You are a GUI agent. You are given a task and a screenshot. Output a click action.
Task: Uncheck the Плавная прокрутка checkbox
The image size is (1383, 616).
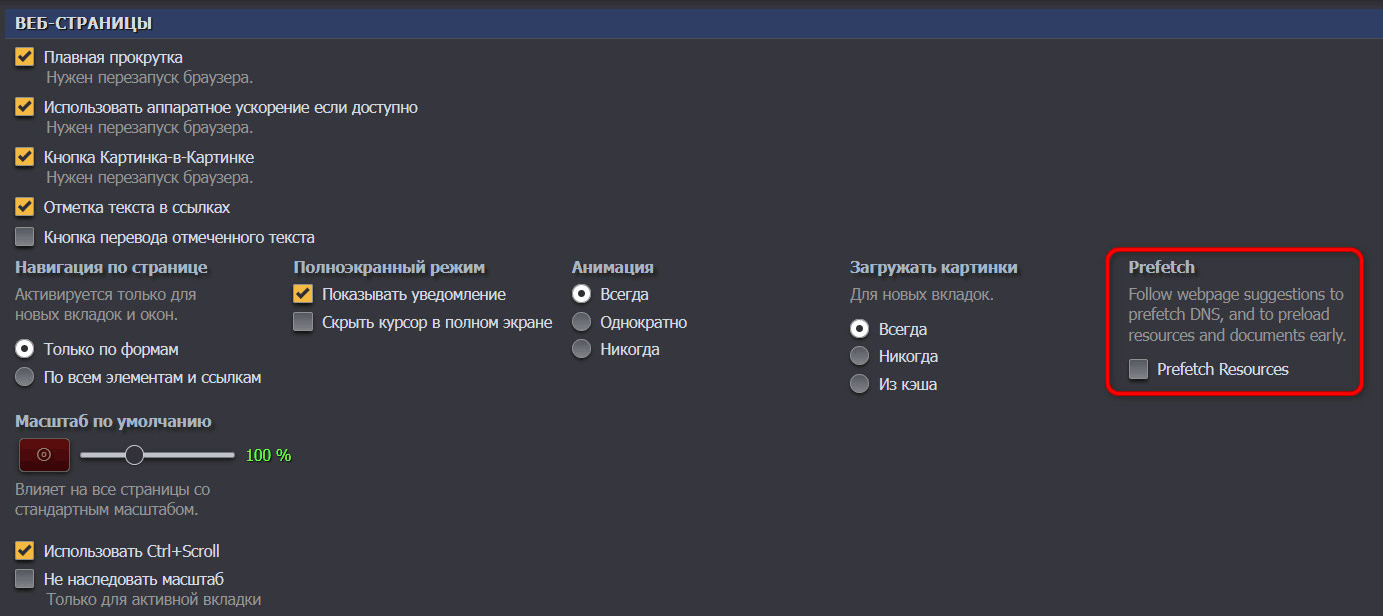[25, 57]
